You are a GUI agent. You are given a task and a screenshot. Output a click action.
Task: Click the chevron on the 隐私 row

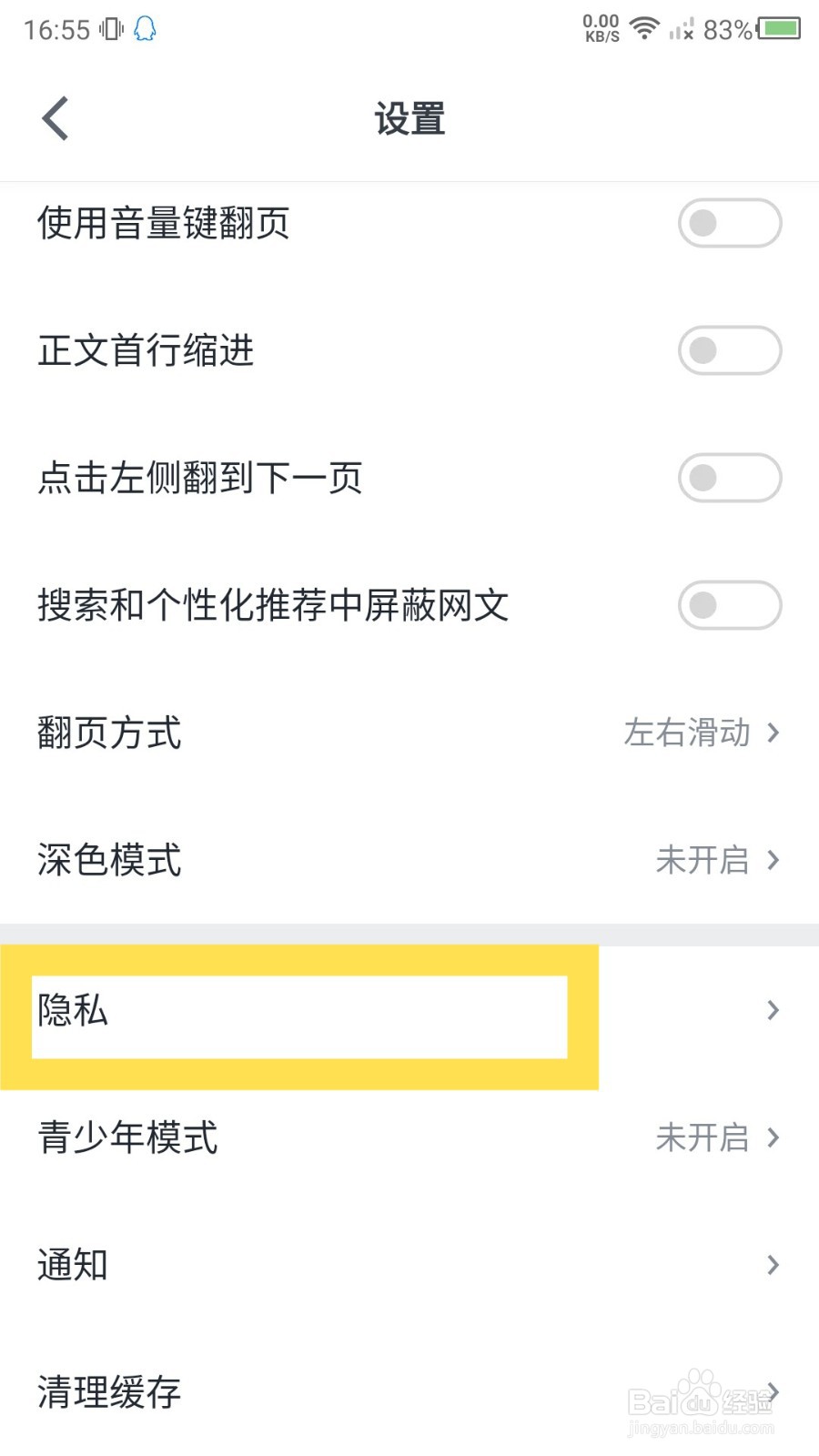pyautogui.click(x=773, y=1010)
